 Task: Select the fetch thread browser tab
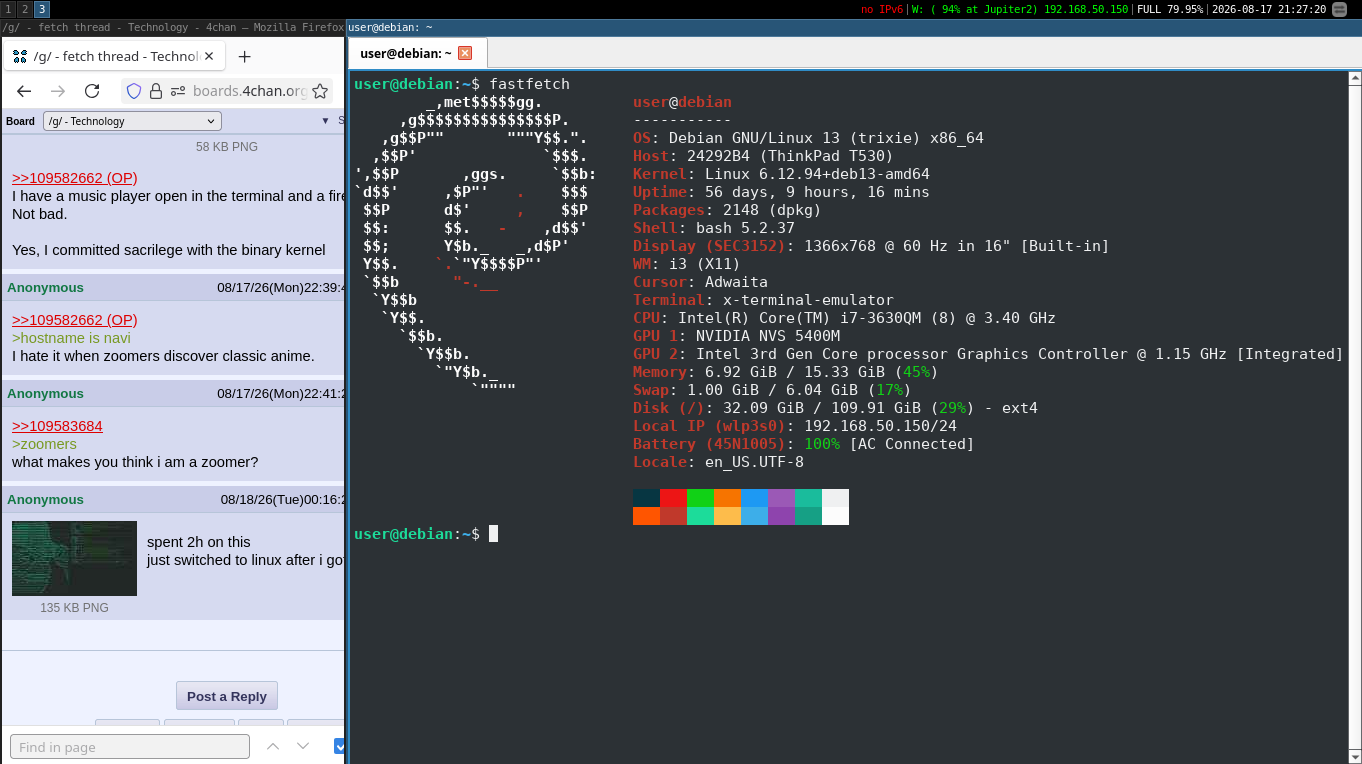click(x=114, y=56)
